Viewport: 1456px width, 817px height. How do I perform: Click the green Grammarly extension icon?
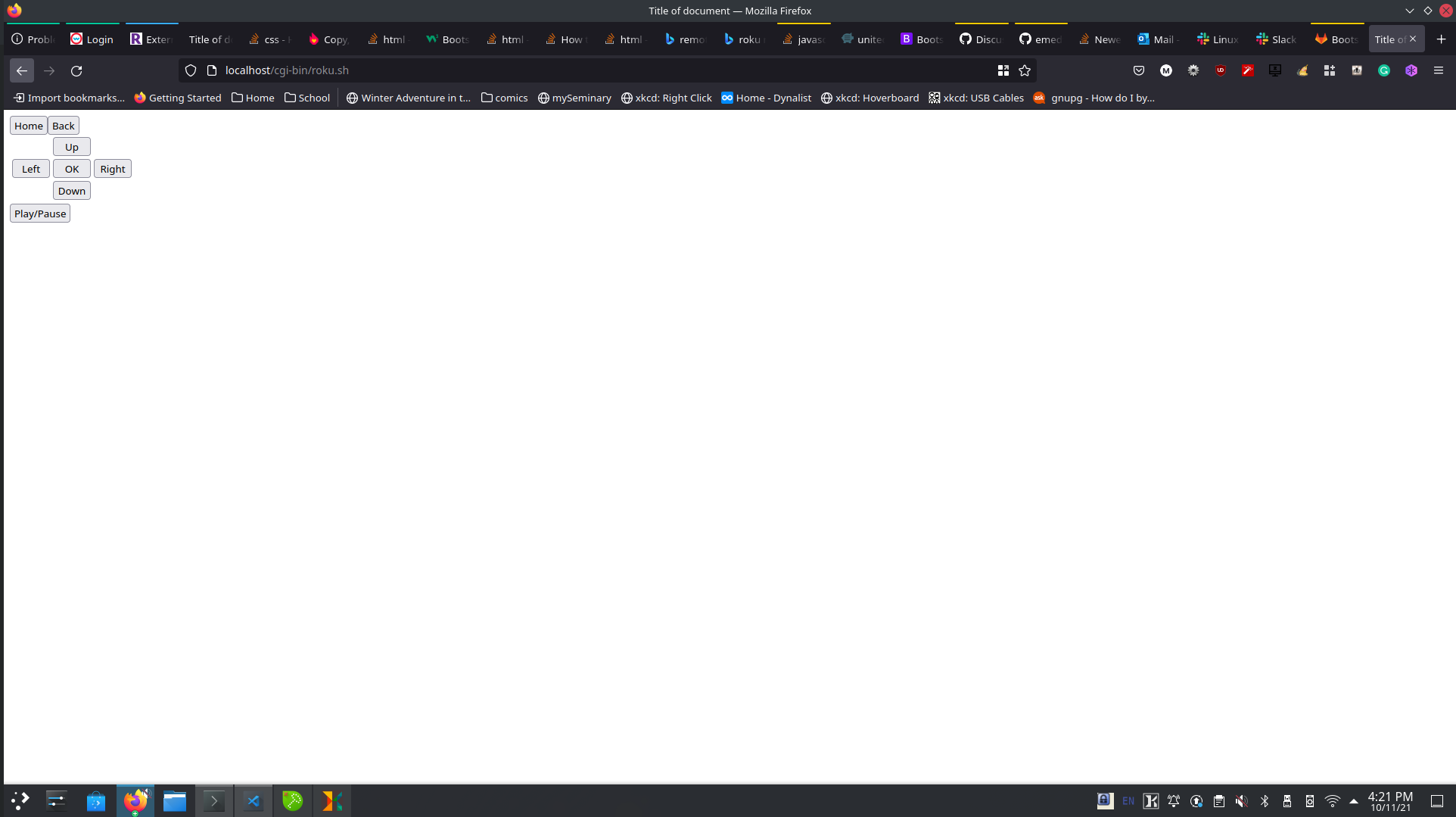coord(1384,70)
